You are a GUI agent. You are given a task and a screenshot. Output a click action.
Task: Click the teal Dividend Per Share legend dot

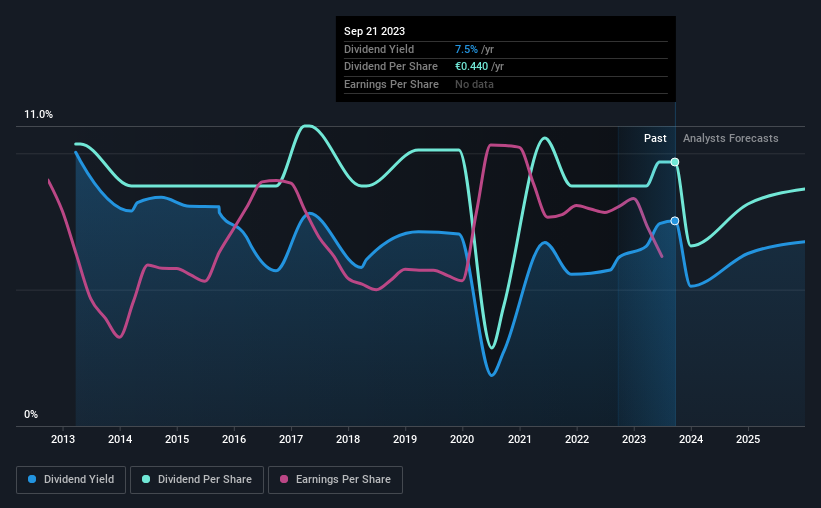point(146,479)
